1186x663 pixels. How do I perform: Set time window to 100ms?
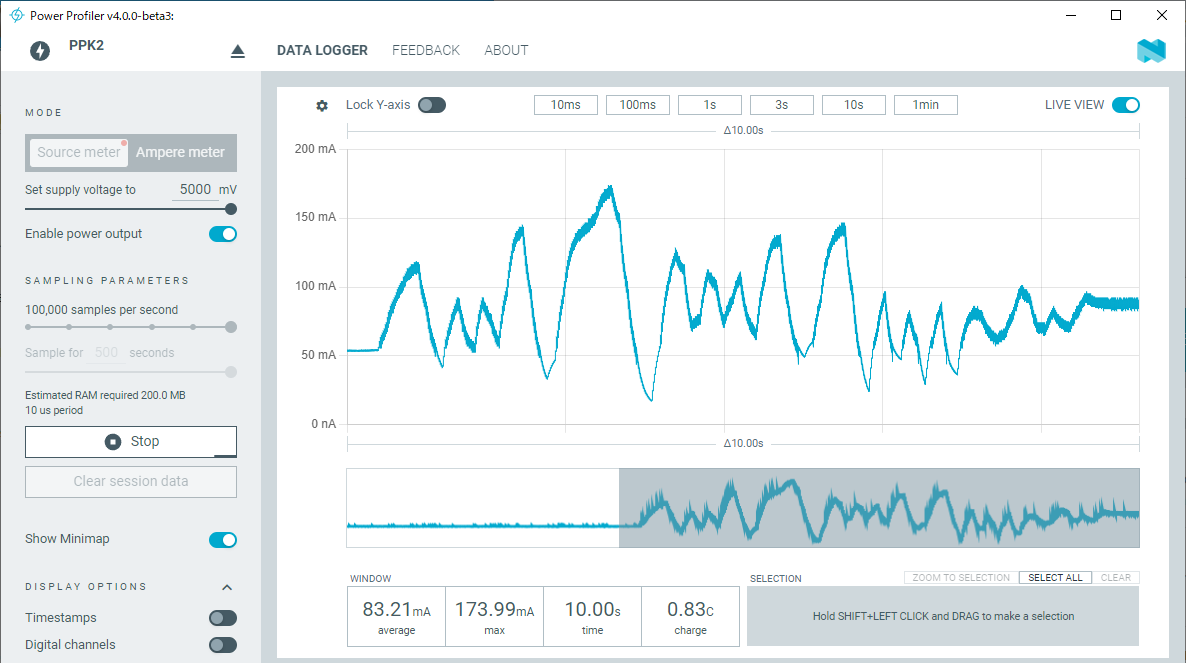[x=638, y=105]
